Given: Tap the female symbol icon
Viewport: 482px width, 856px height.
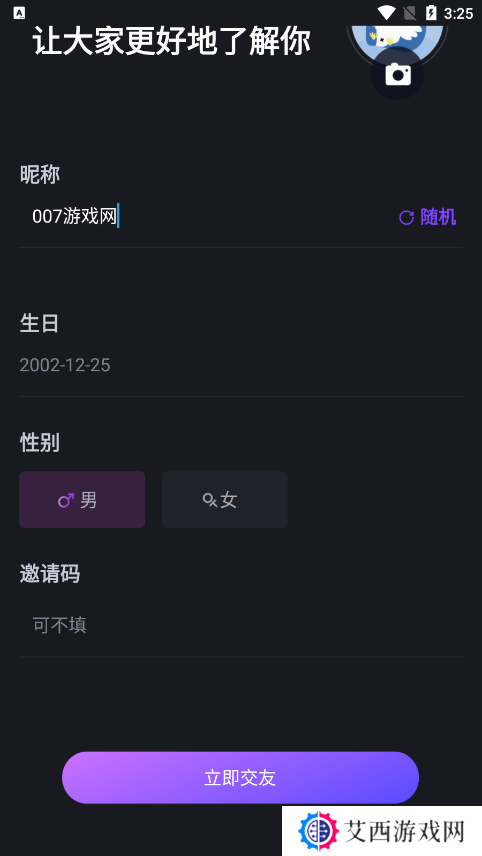Looking at the screenshot, I should coord(210,500).
